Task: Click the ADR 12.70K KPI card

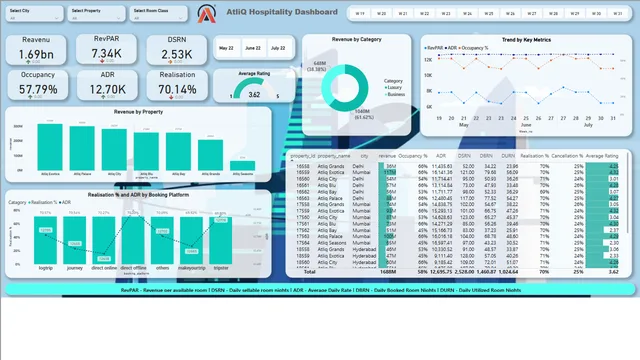Action: pos(107,85)
